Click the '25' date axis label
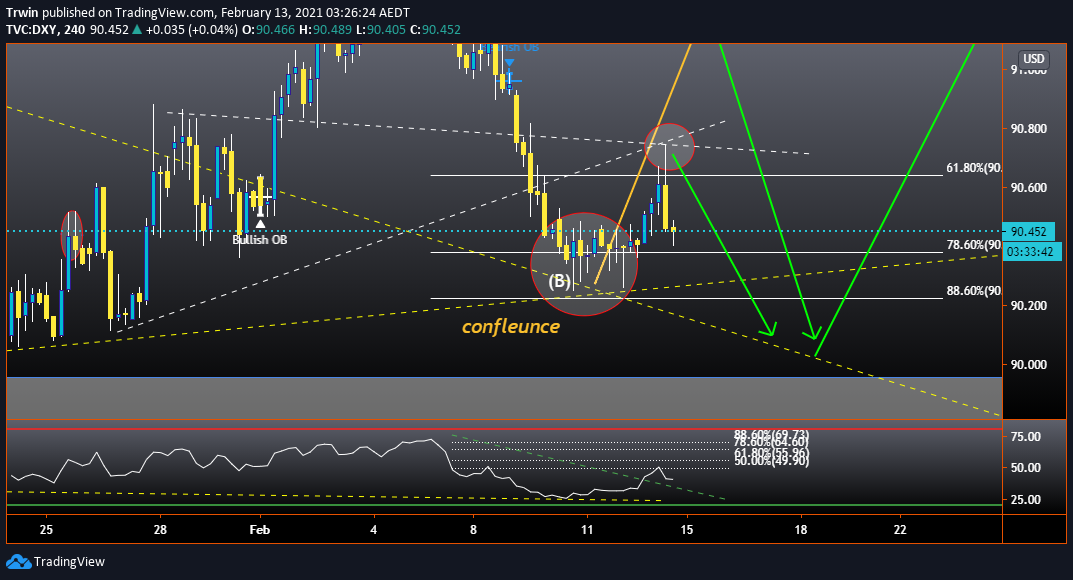 tap(46, 529)
